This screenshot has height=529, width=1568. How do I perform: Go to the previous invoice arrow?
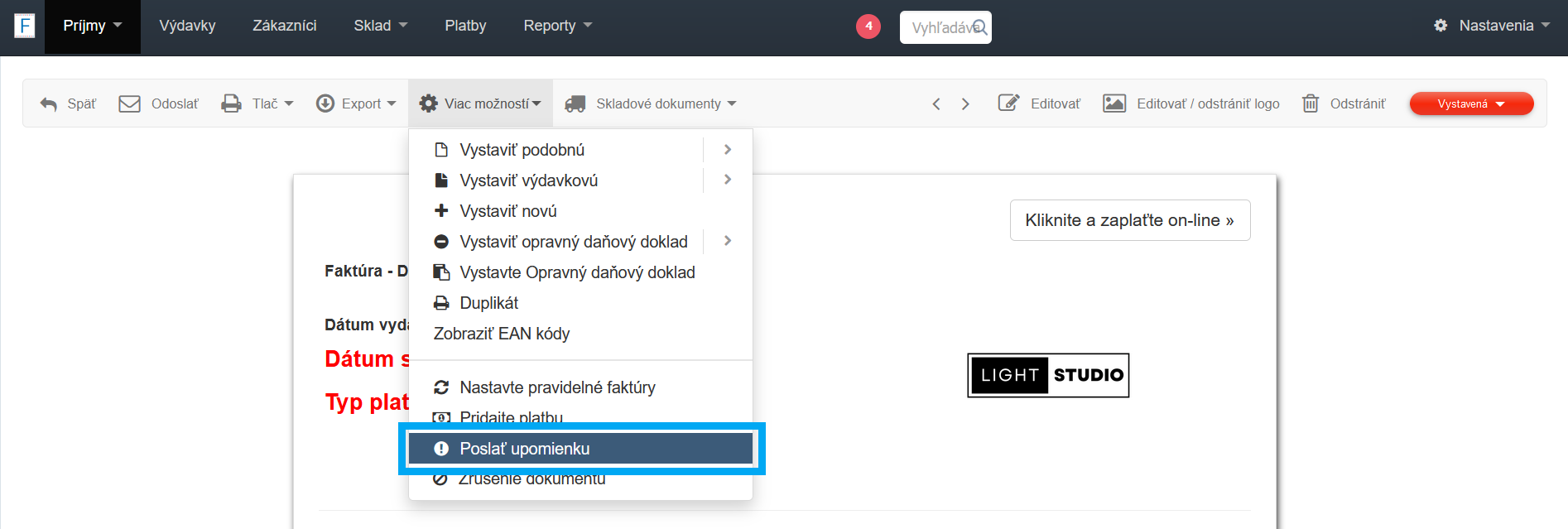[x=936, y=103]
